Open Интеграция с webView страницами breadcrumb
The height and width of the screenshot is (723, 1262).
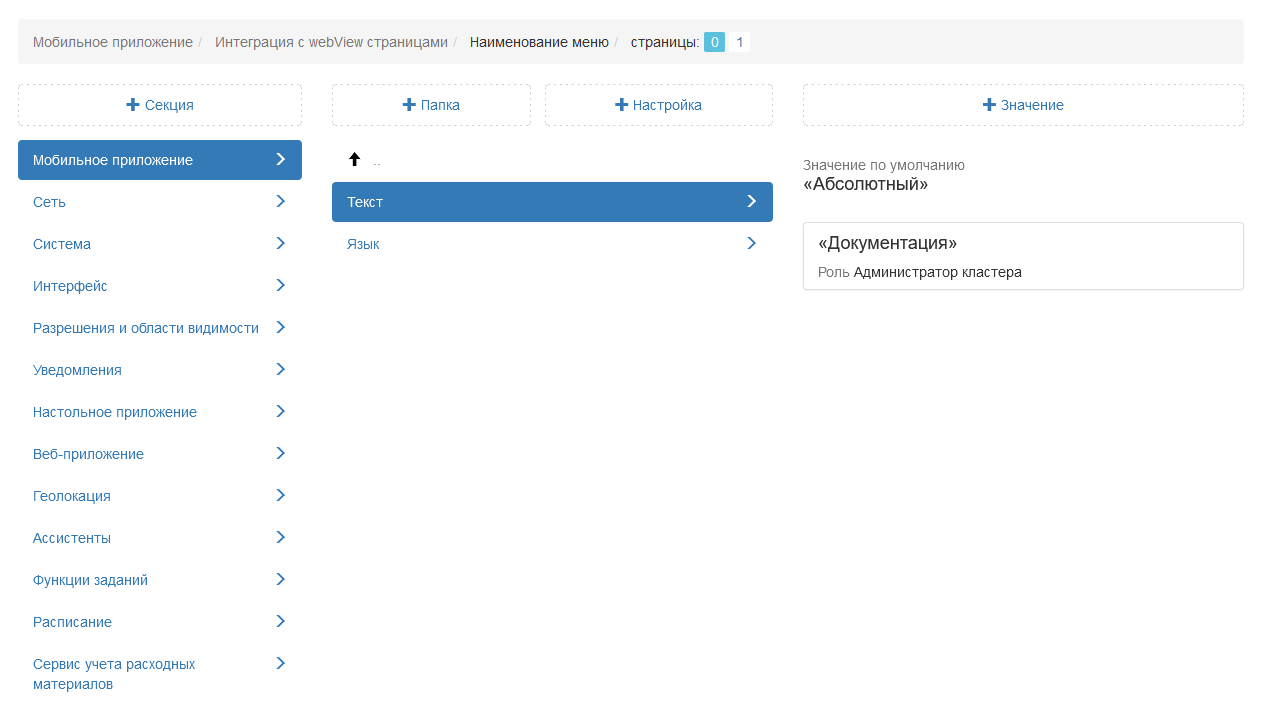(331, 42)
